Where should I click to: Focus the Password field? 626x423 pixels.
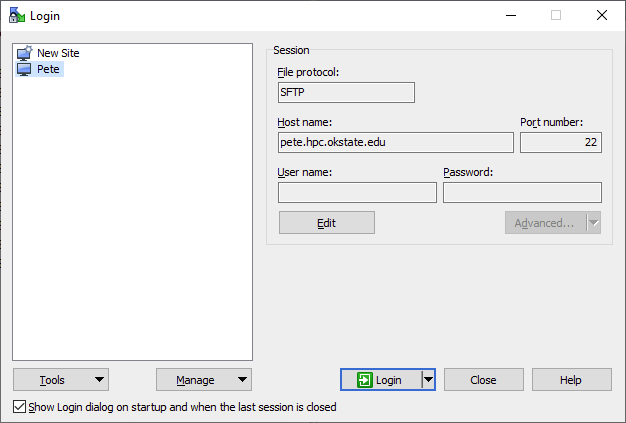(522, 192)
